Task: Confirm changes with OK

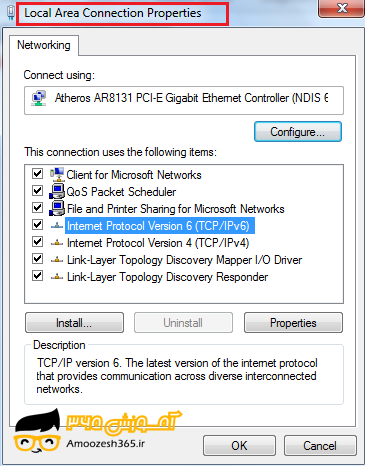Action: coord(239,446)
